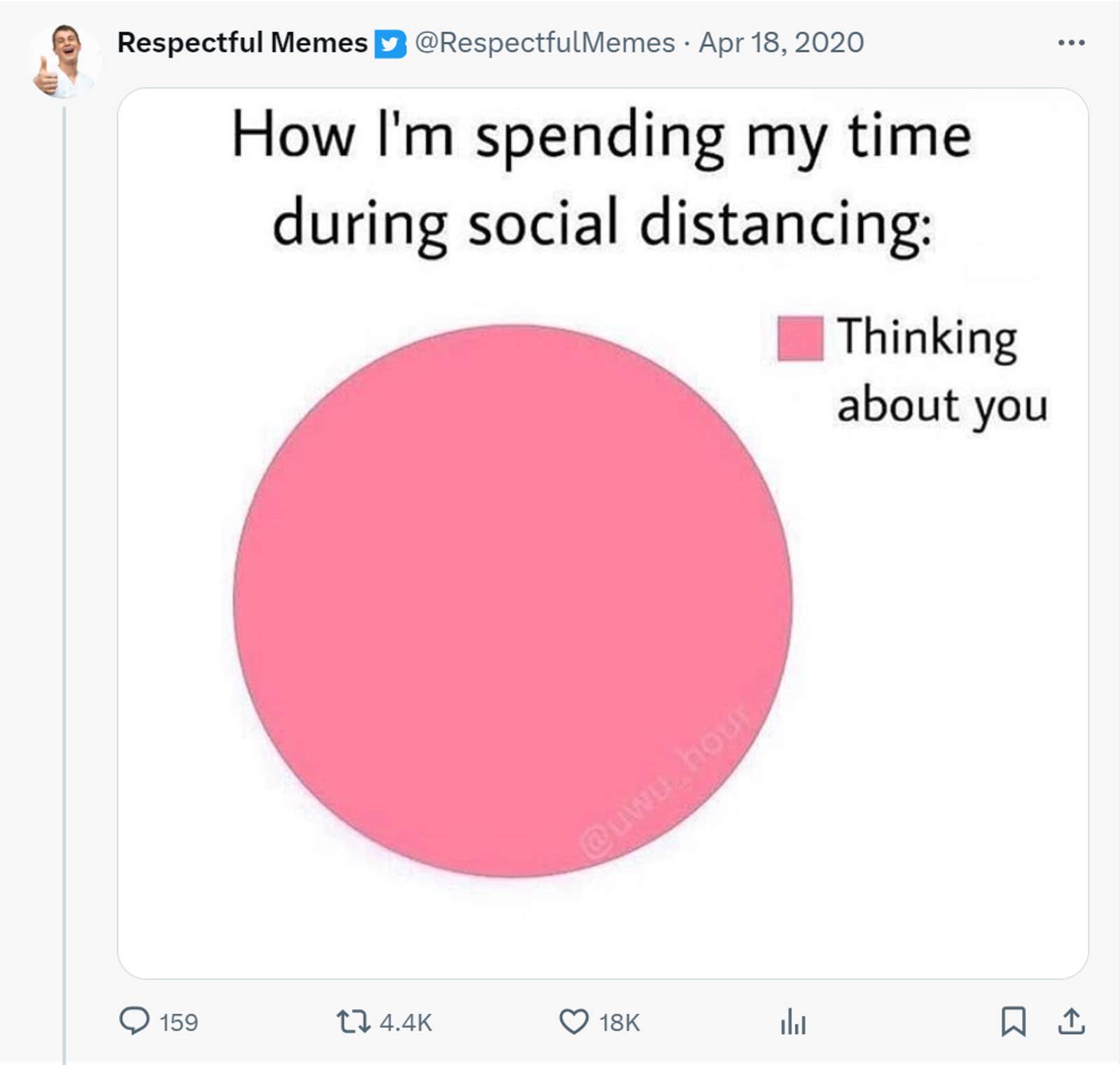Open the three-dot more options menu

tap(1071, 43)
